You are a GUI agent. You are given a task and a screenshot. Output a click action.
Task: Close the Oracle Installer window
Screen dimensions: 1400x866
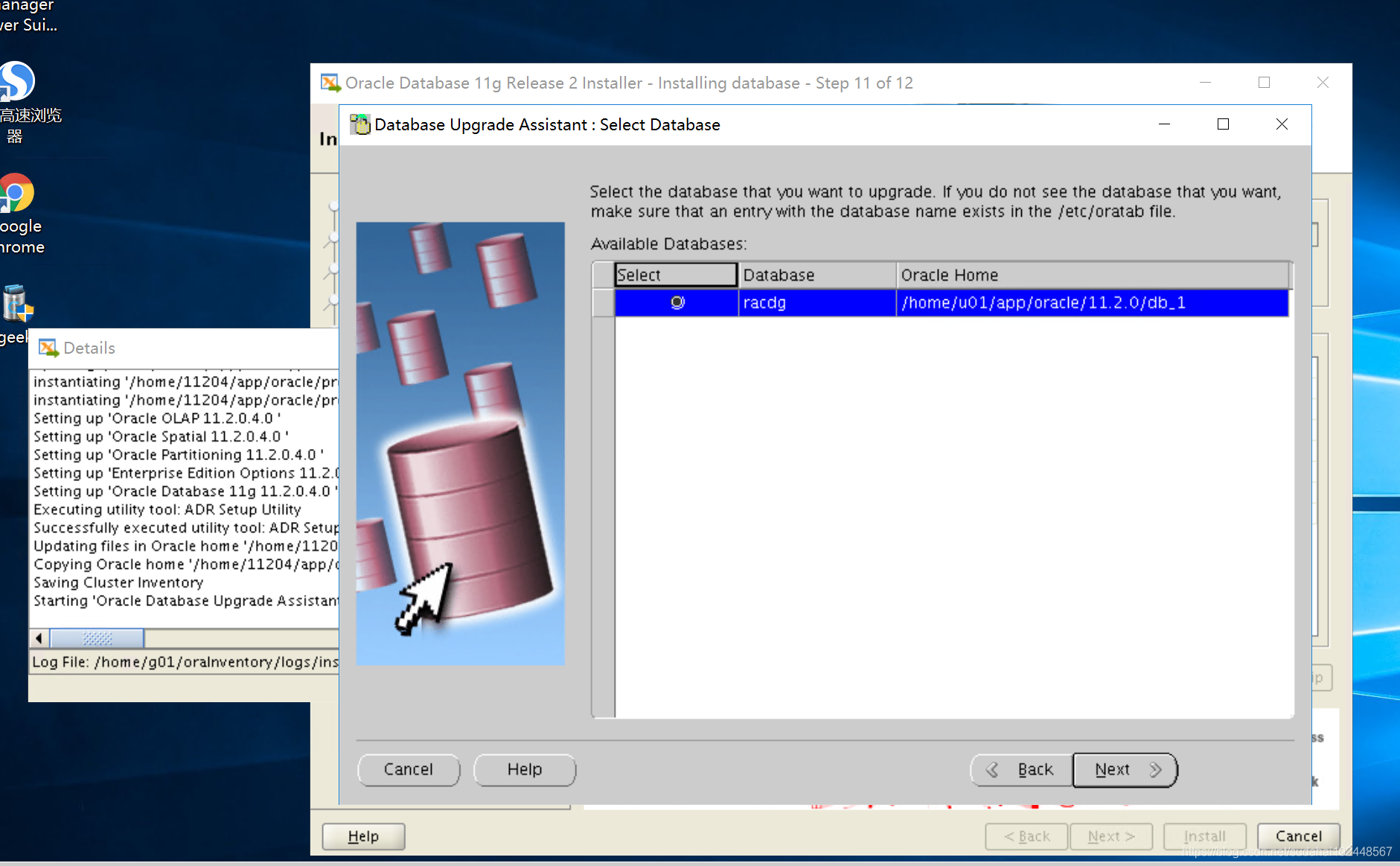(1323, 83)
